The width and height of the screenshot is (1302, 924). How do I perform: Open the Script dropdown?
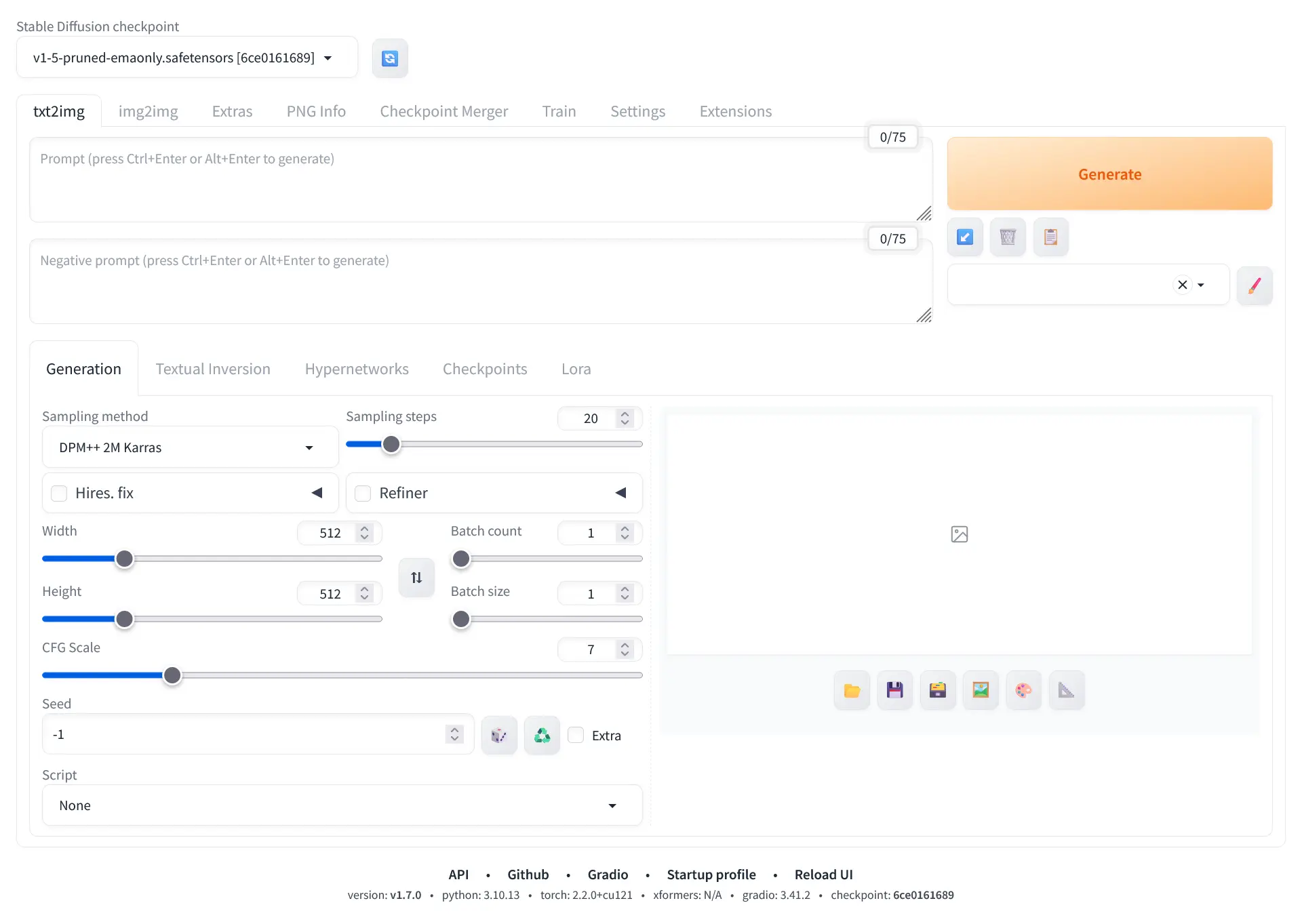342,805
